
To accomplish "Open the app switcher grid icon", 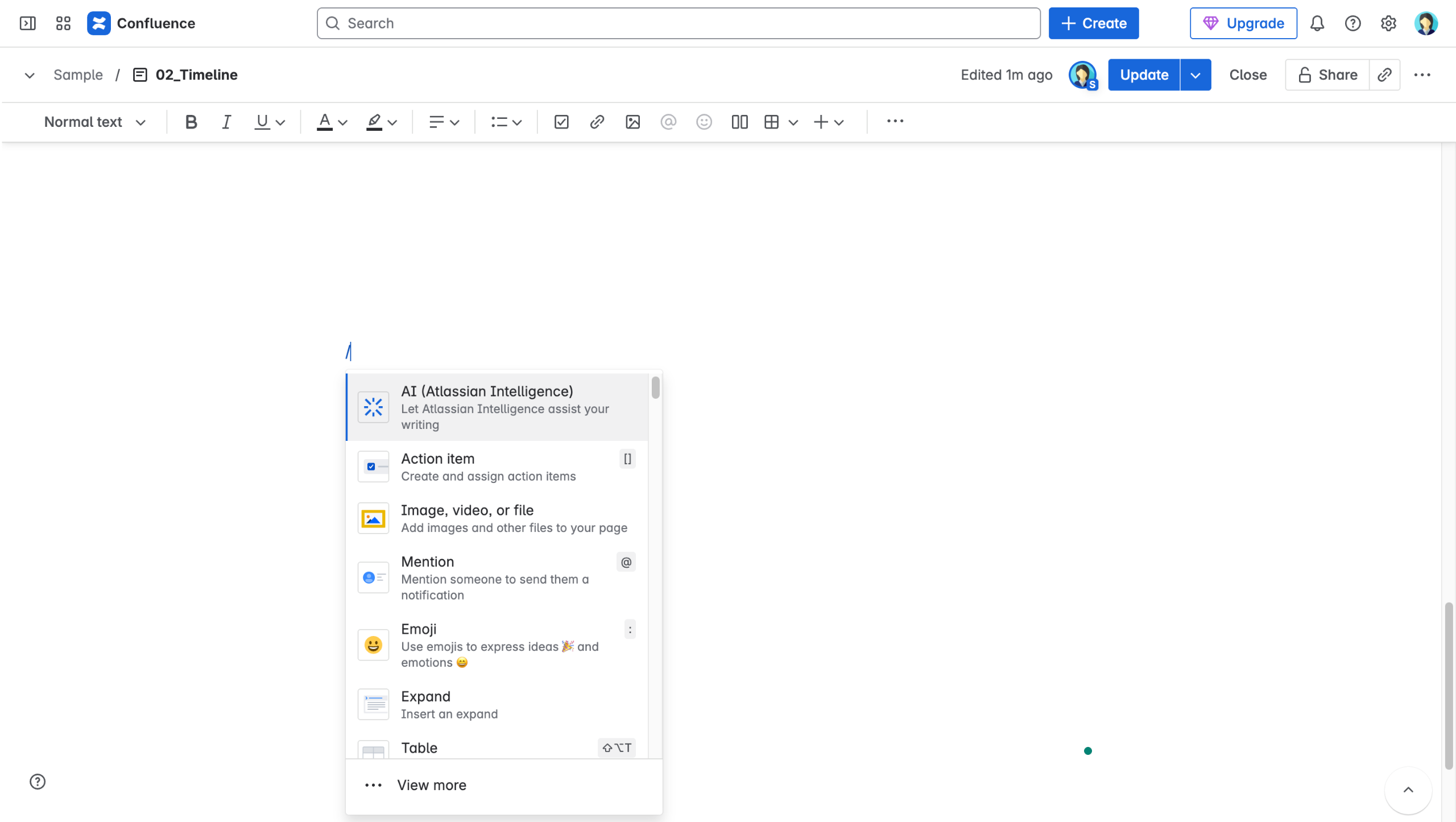I will tap(63, 23).
